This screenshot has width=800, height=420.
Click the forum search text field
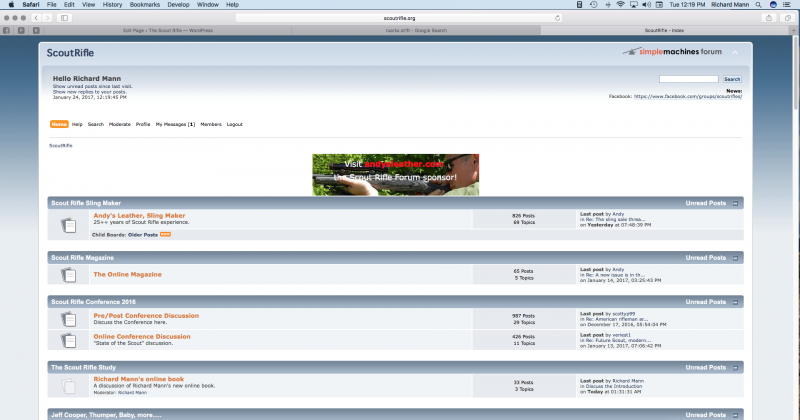click(x=688, y=79)
